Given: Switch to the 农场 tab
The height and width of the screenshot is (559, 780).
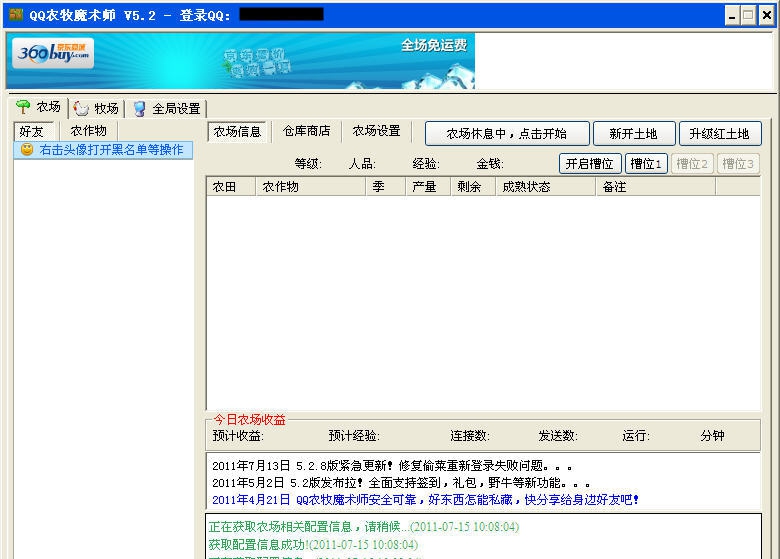Looking at the screenshot, I should 39,107.
